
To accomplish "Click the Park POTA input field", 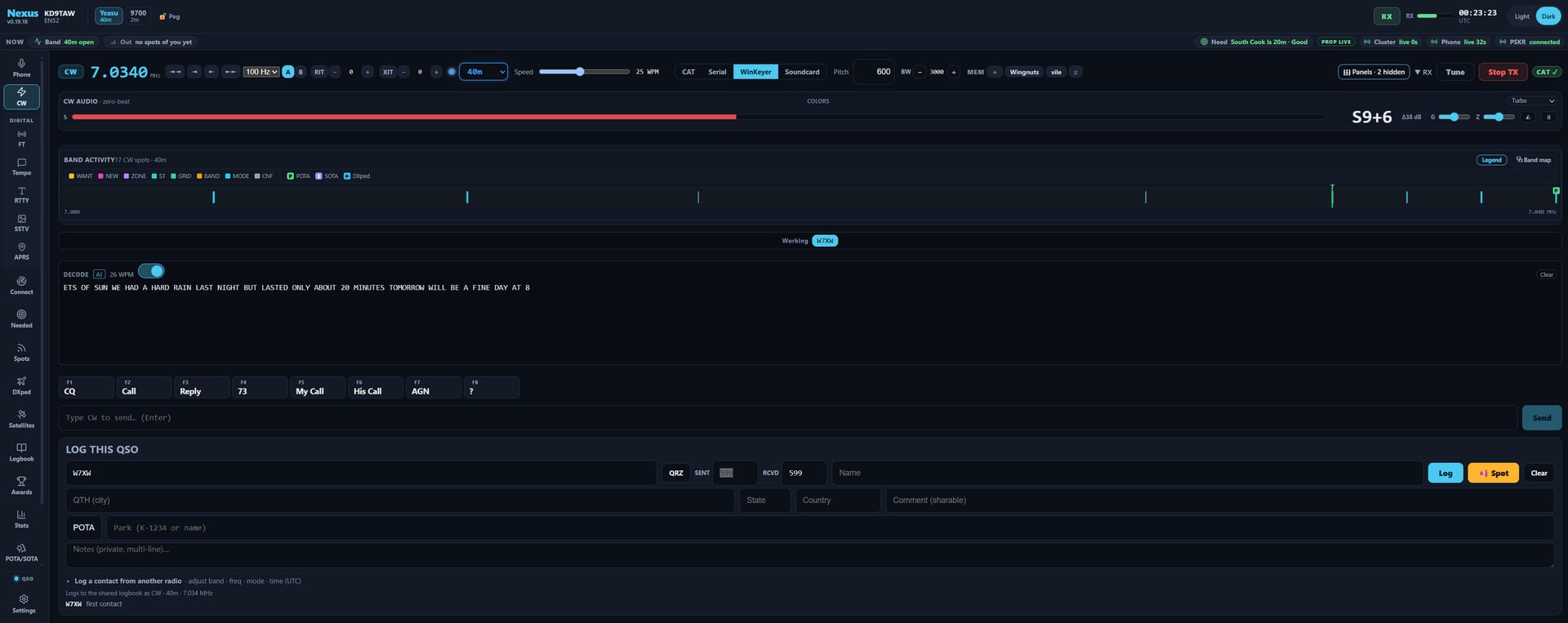I will 830,527.
